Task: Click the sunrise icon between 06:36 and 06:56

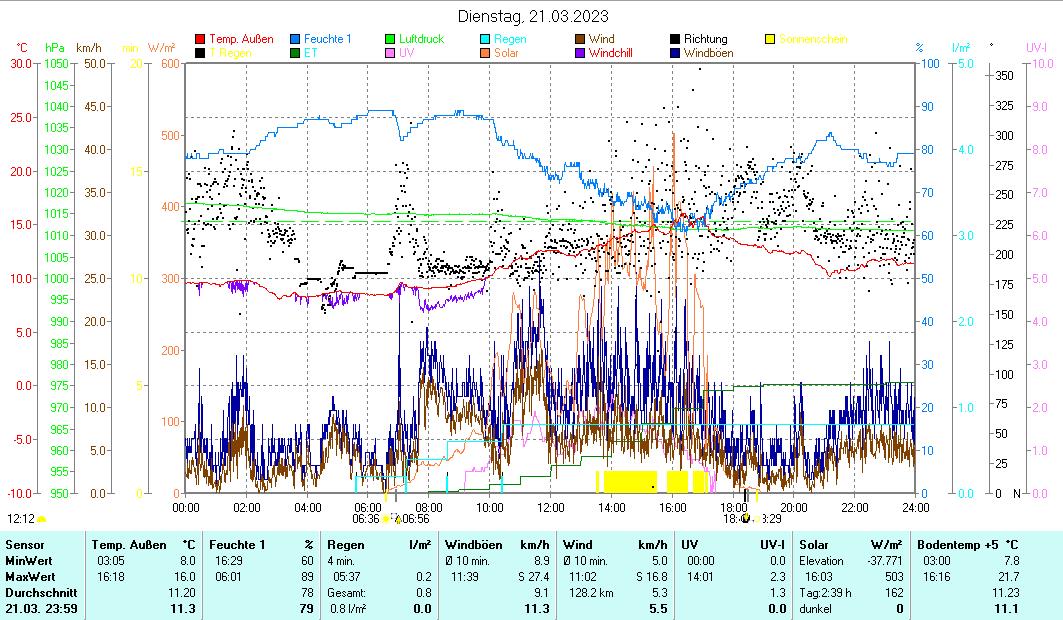Action: 386,519
